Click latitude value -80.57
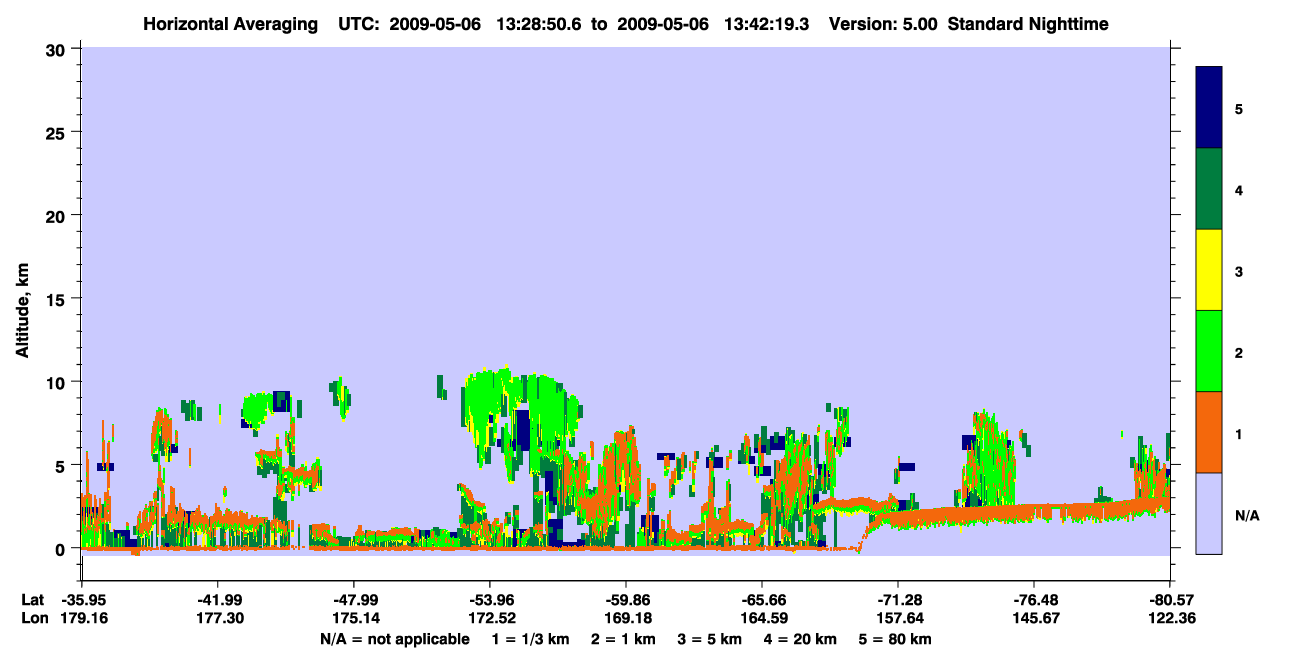 [1169, 600]
